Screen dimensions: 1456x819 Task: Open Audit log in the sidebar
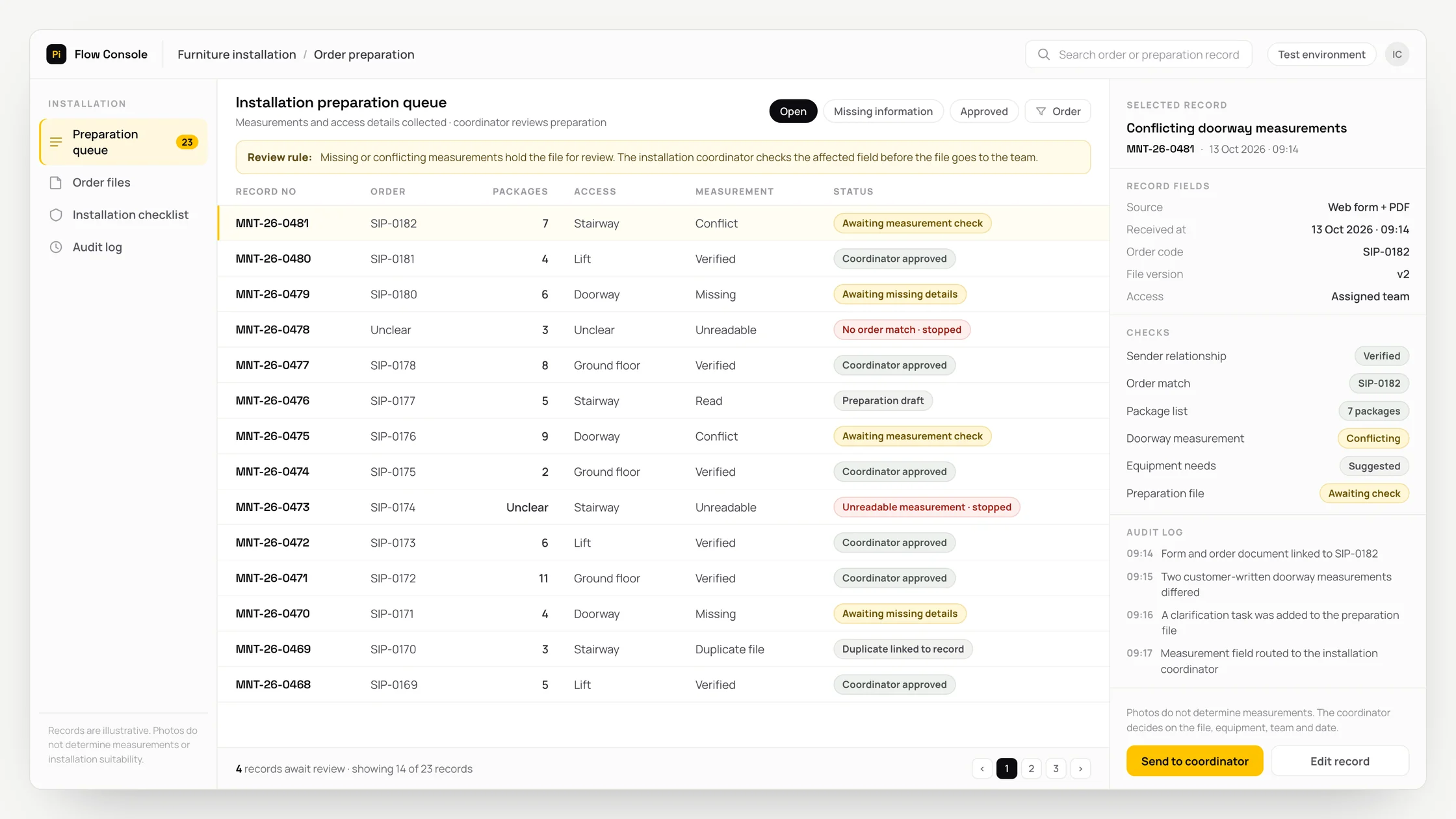[123, 247]
